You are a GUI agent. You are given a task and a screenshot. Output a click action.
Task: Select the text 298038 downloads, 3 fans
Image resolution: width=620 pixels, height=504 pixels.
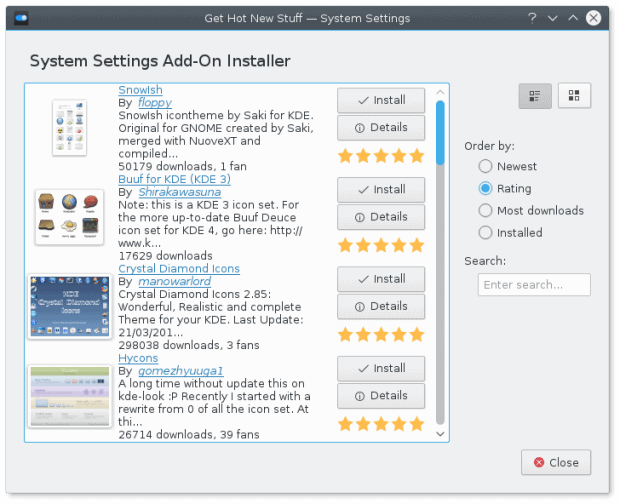coord(189,345)
